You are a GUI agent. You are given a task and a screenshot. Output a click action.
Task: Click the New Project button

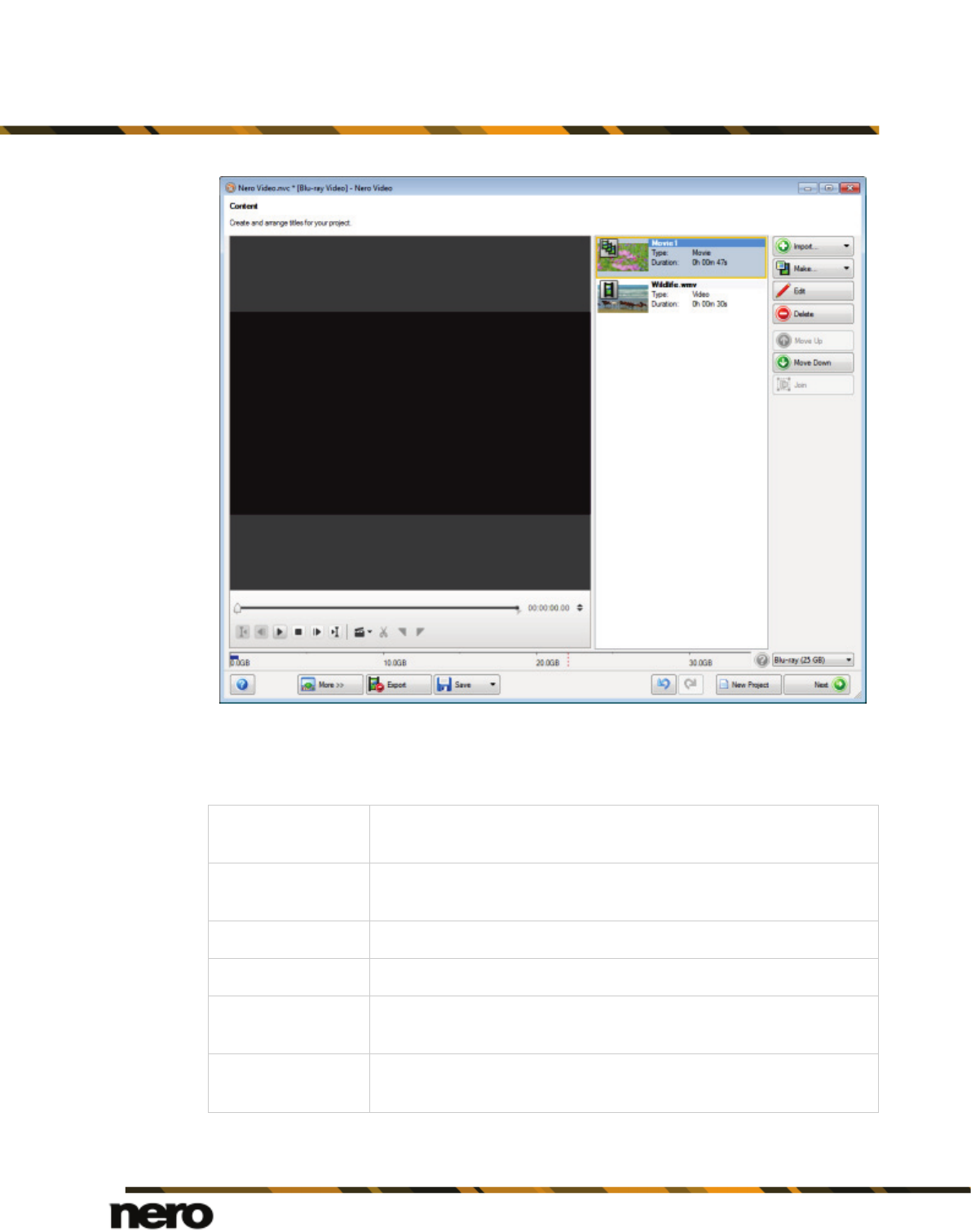click(748, 685)
